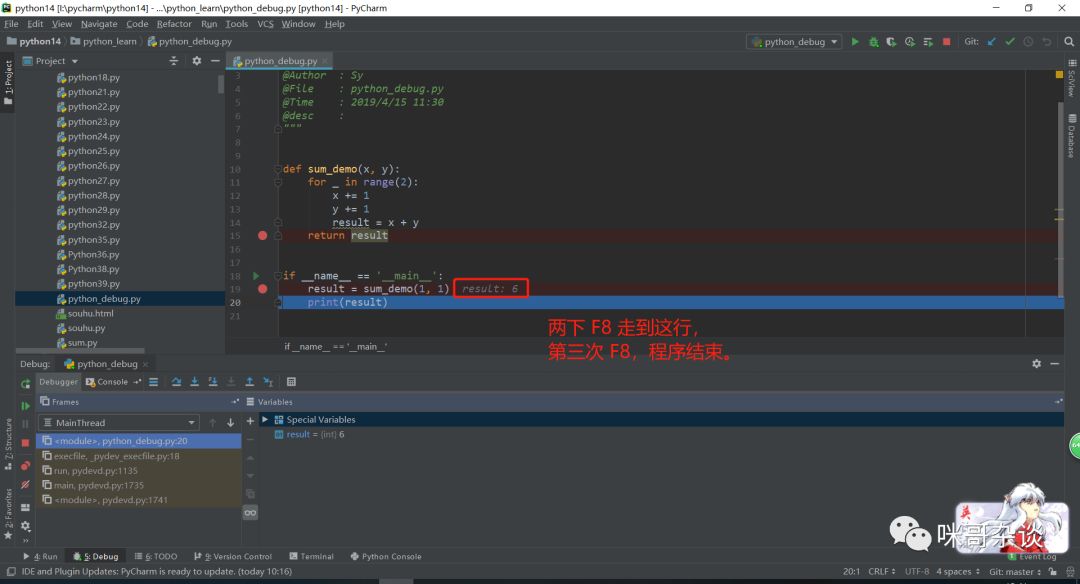The width and height of the screenshot is (1080, 584).
Task: Revert changes with the Git undo arrow
Action: click(x=1047, y=41)
